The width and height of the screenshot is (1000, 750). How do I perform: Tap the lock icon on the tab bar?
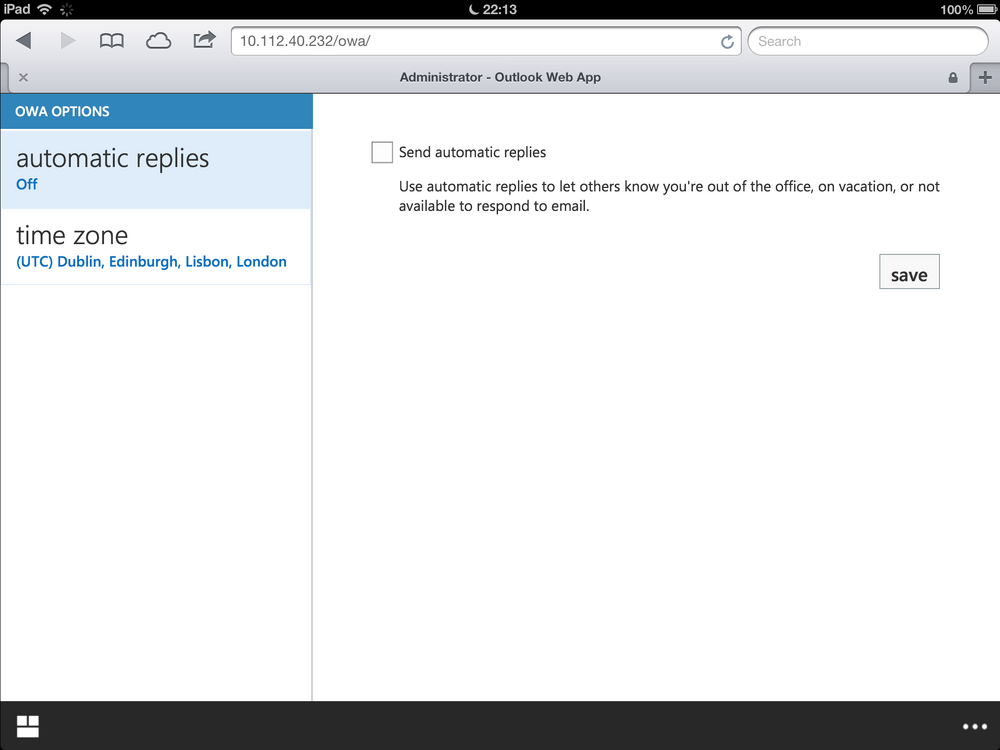click(x=953, y=78)
